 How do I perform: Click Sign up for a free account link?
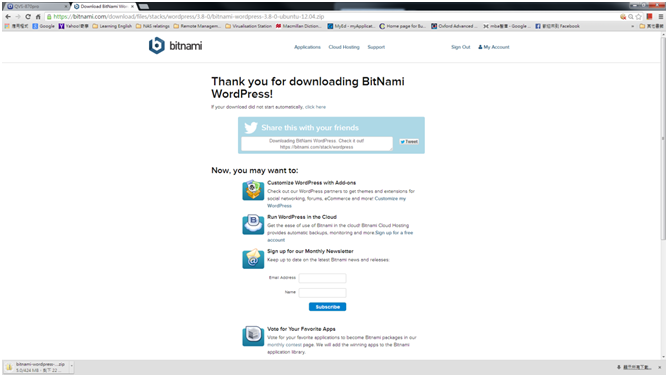tap(340, 236)
